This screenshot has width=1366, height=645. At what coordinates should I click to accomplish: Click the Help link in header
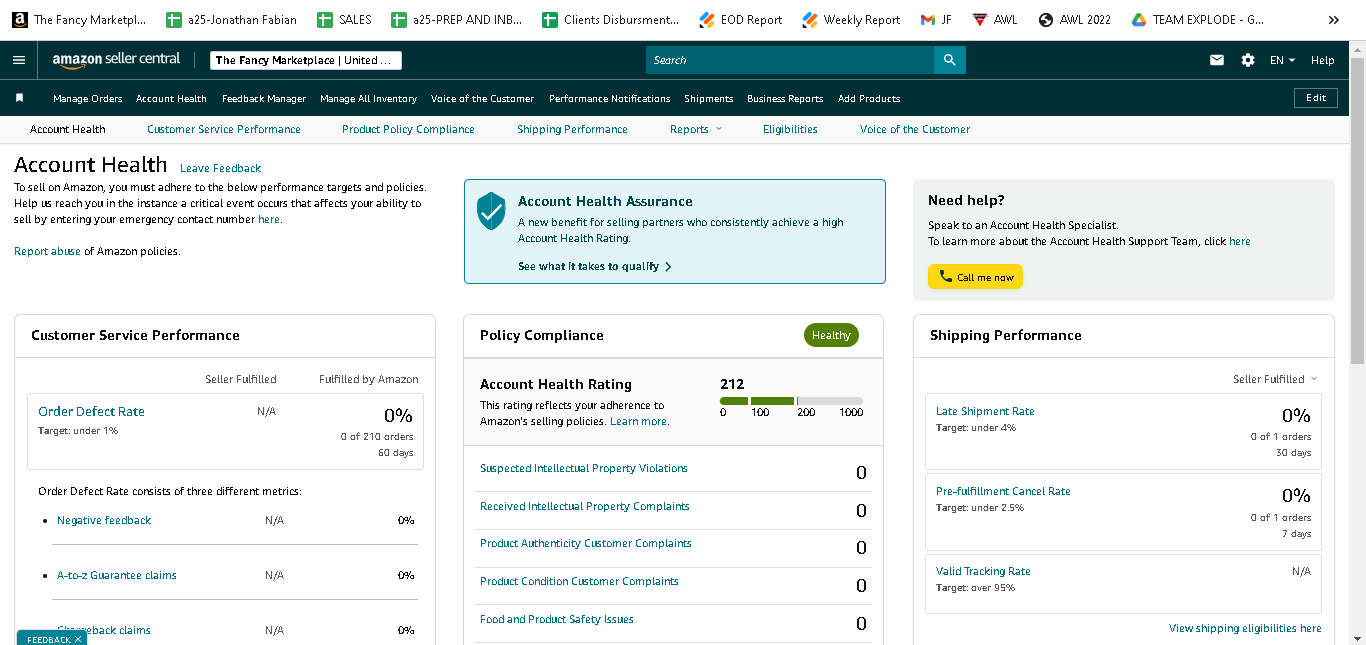tap(1322, 60)
